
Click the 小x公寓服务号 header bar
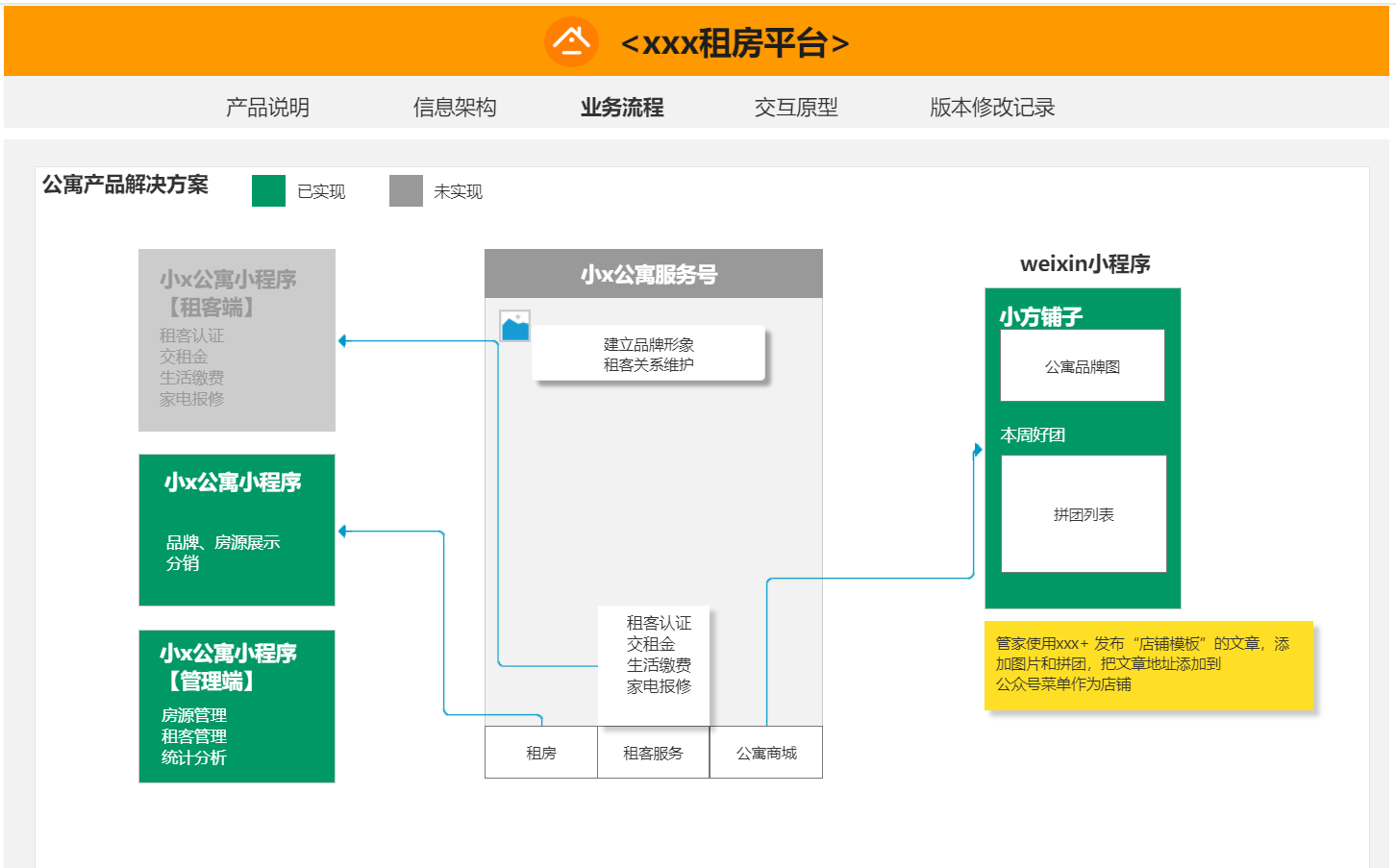click(x=654, y=274)
